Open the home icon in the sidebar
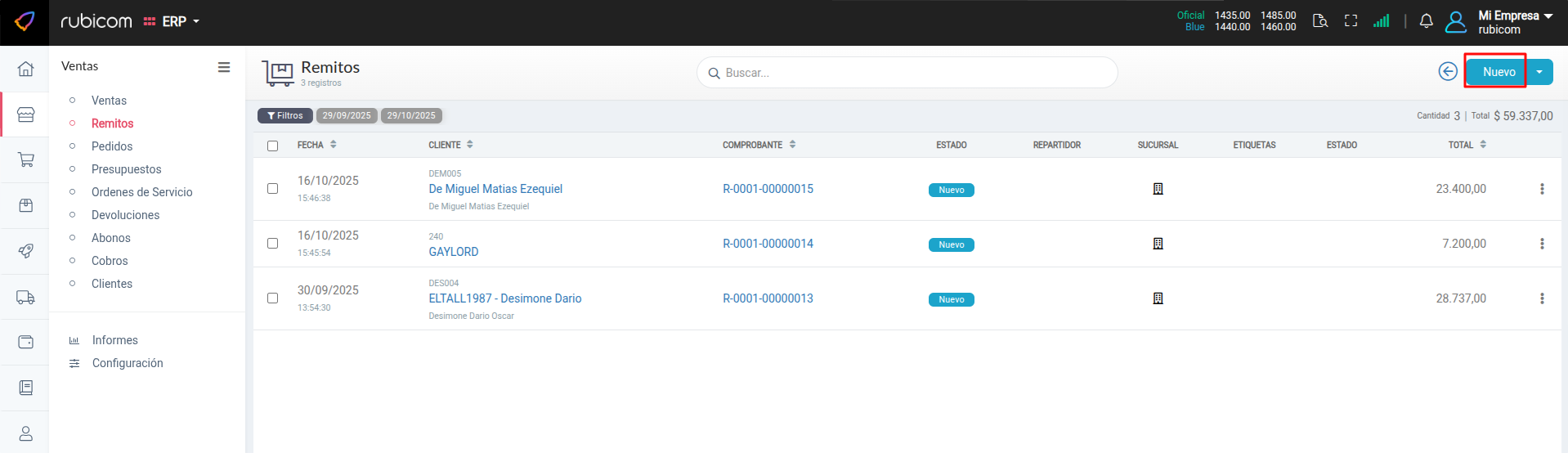The image size is (1568, 453). [25, 69]
